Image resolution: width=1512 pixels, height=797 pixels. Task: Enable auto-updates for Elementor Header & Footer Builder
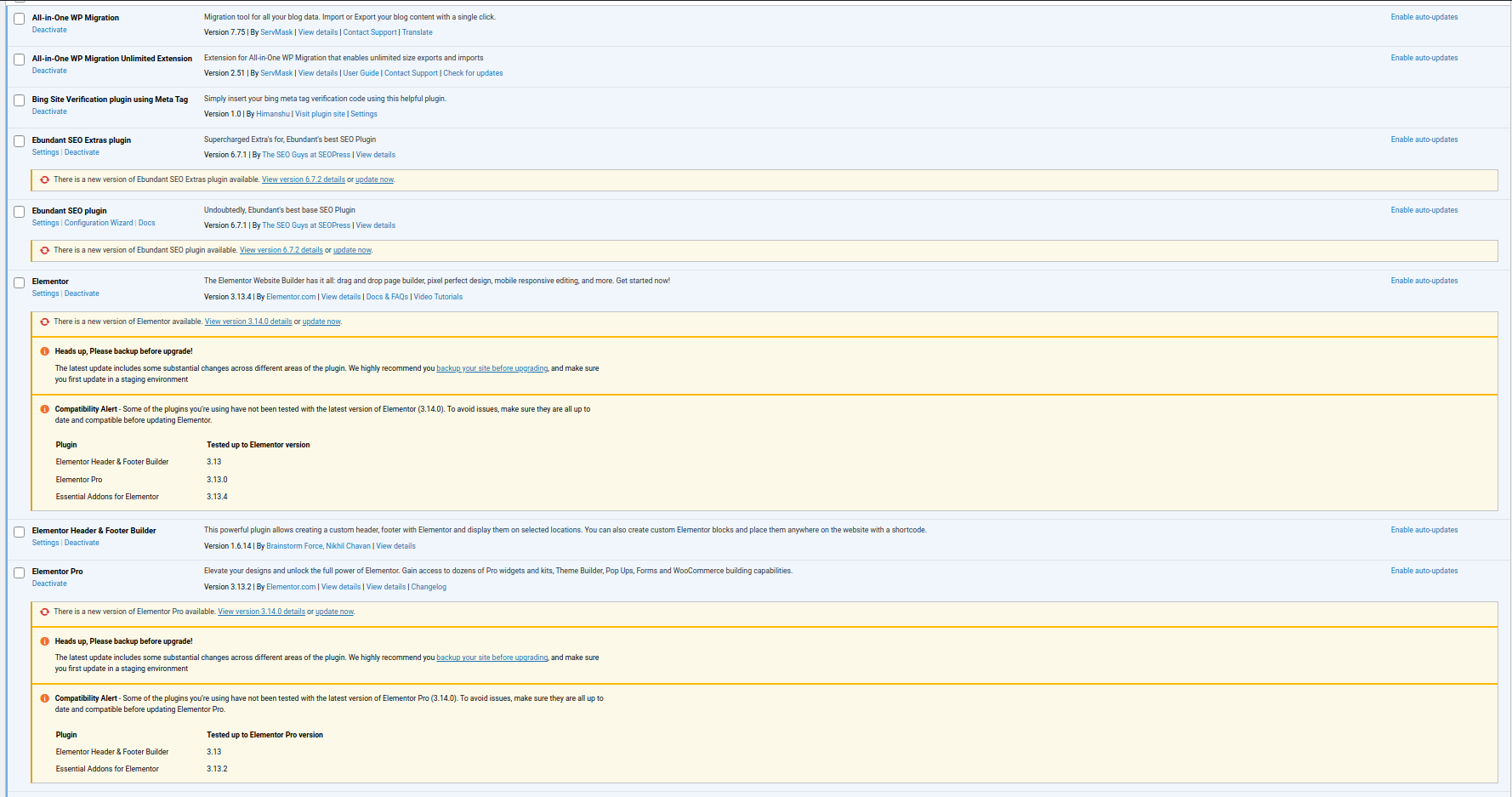point(1424,530)
